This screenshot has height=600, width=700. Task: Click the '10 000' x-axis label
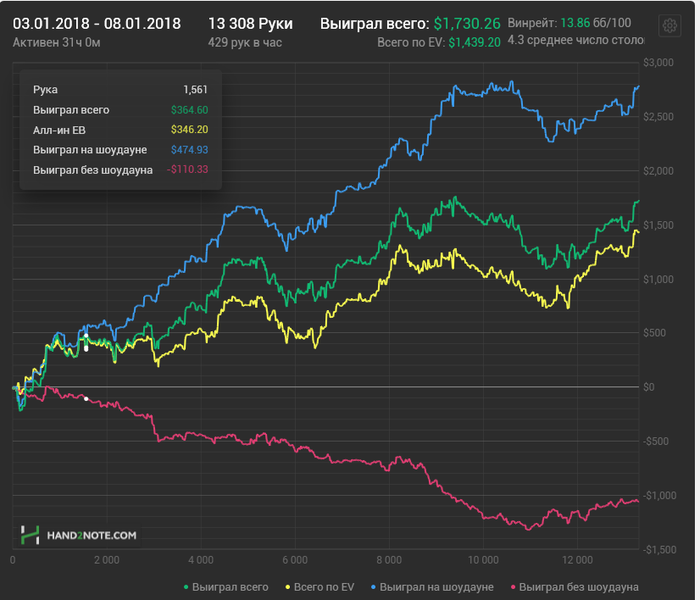[483, 560]
